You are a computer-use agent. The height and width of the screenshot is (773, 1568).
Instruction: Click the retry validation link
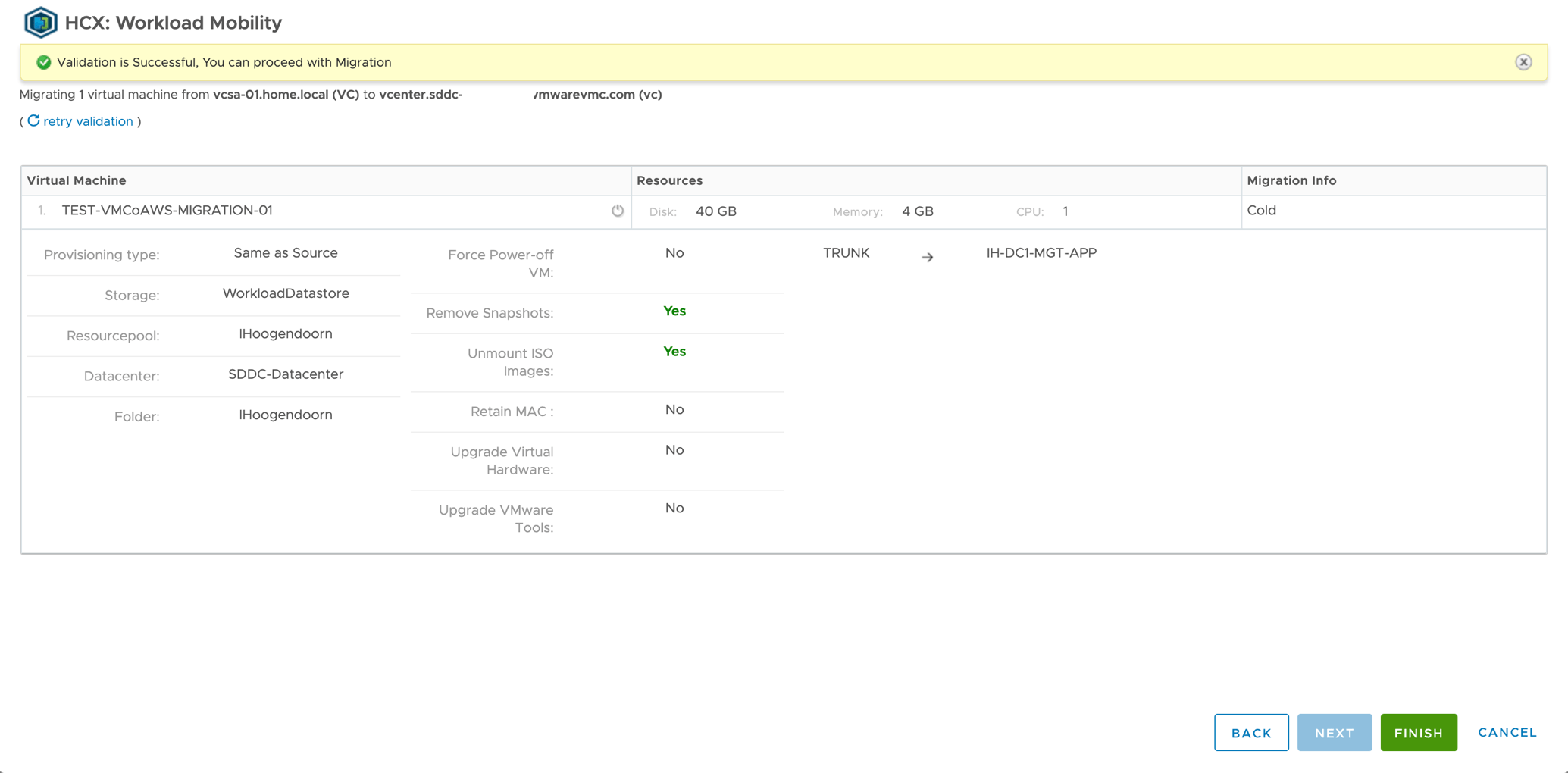point(88,121)
